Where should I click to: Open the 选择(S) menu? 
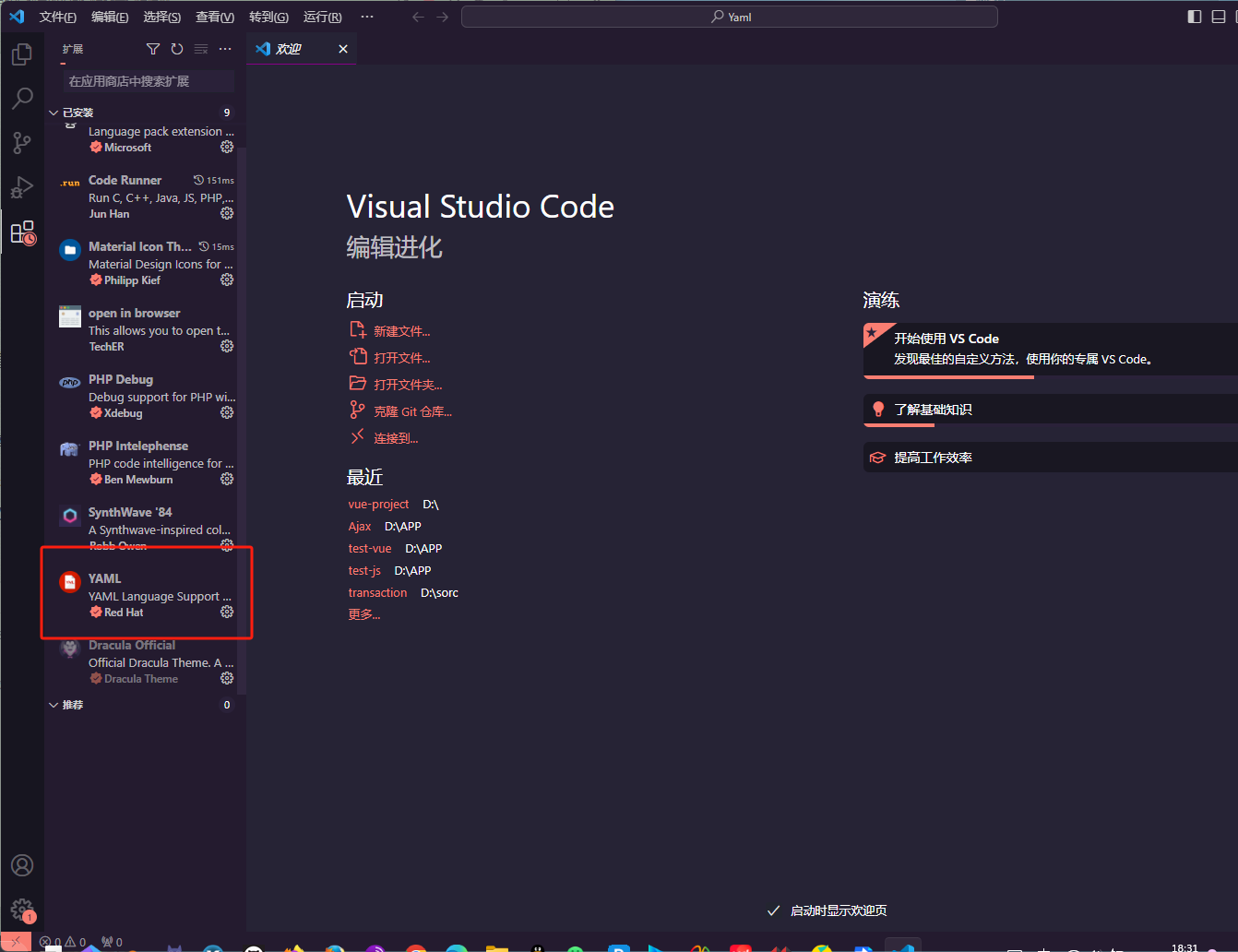click(162, 17)
